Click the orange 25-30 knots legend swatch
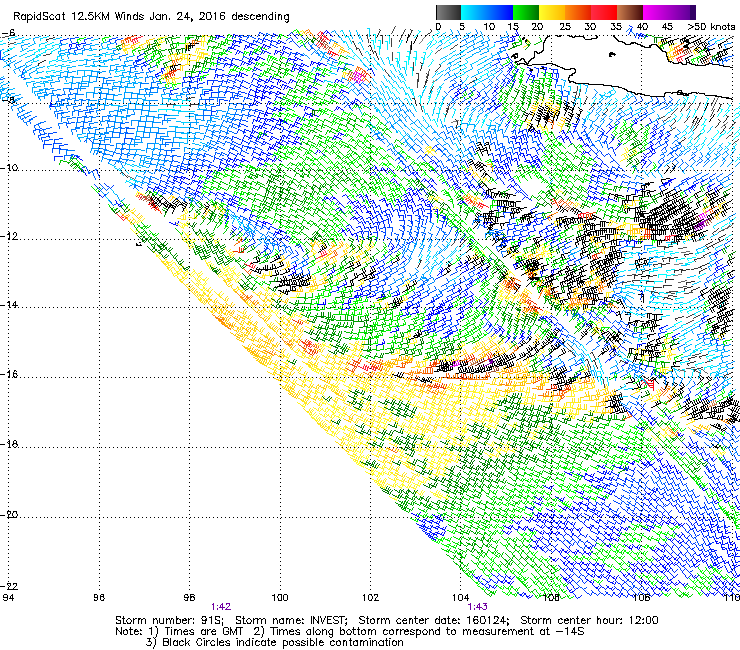Screen dimensions: 740x650 tap(578, 12)
